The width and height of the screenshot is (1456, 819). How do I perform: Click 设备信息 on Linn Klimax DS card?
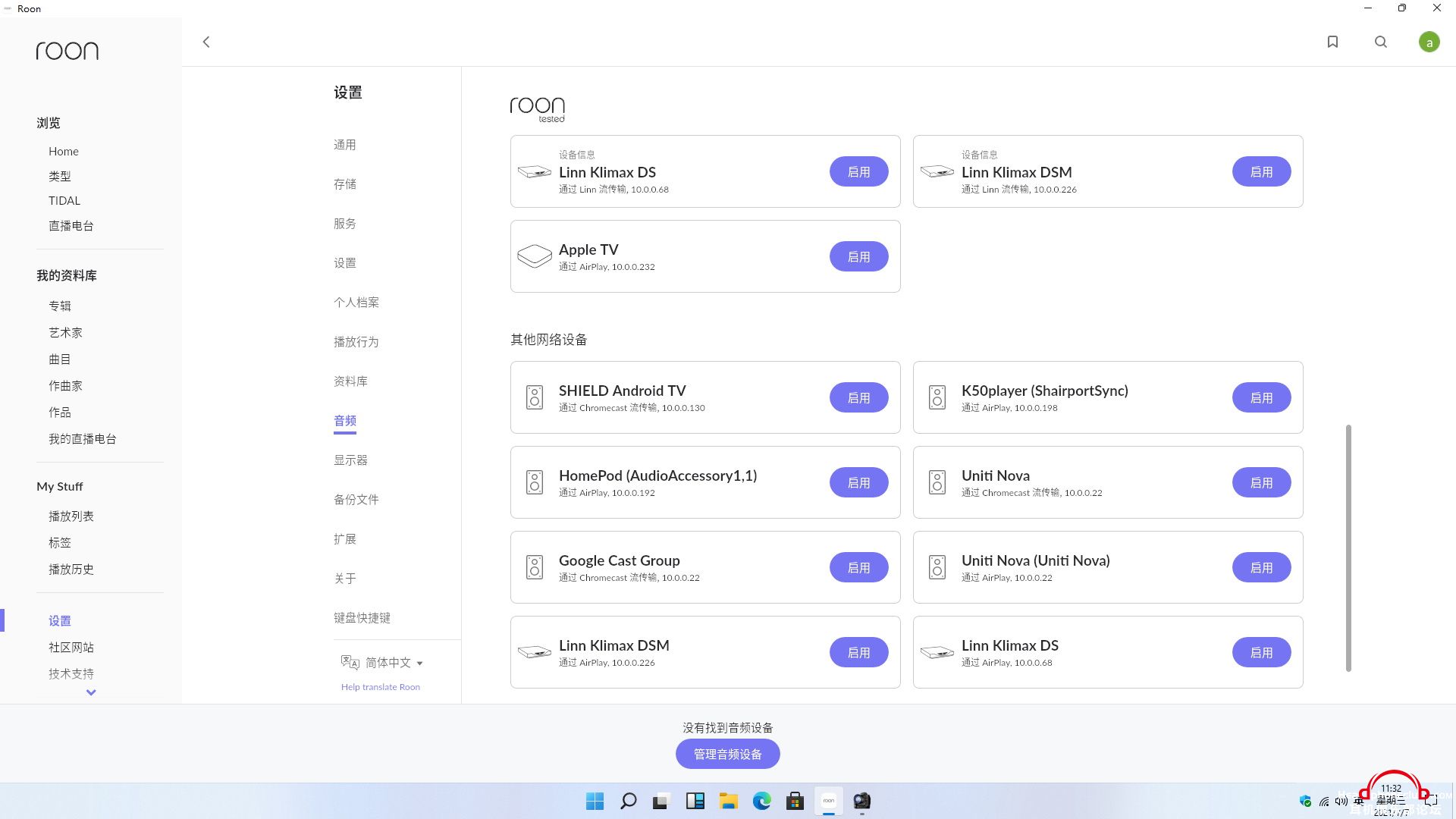[x=577, y=155]
